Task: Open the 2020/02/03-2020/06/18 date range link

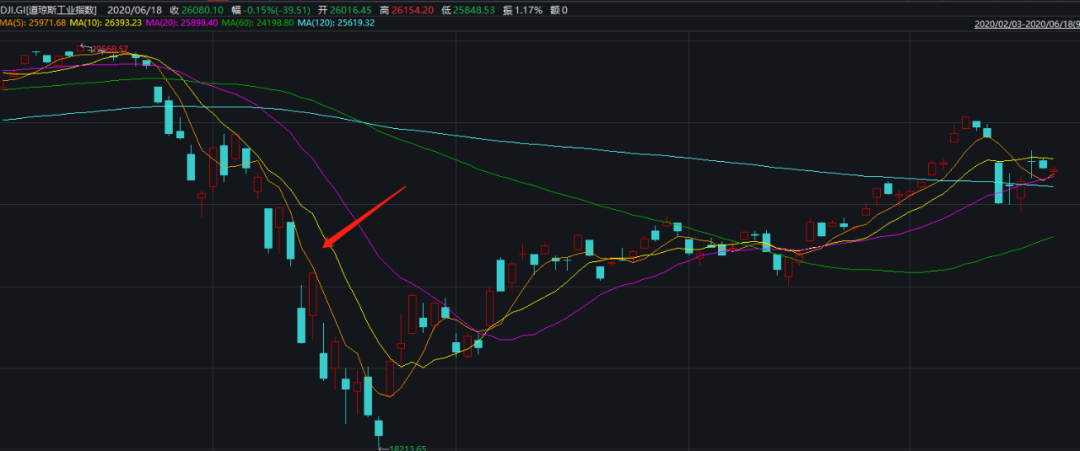Action: [x=1027, y=24]
